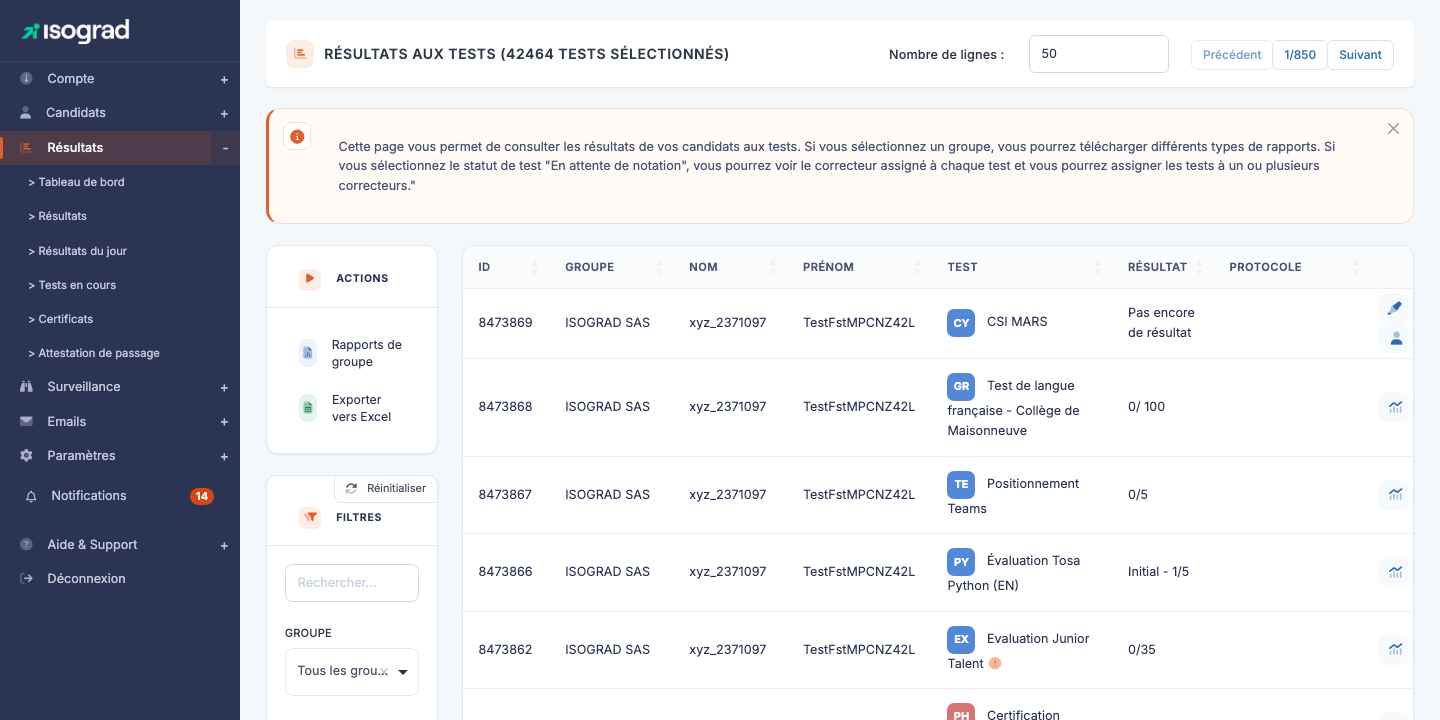Viewport: 1440px width, 720px height.
Task: Click the Déconnexion logout icon
Action: click(26, 579)
